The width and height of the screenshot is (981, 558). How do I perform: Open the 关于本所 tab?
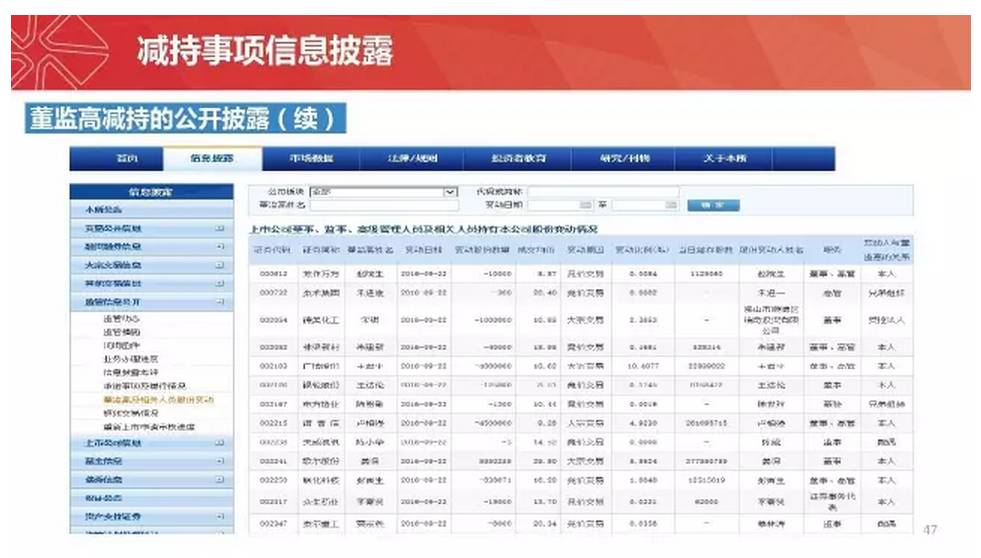tap(724, 158)
